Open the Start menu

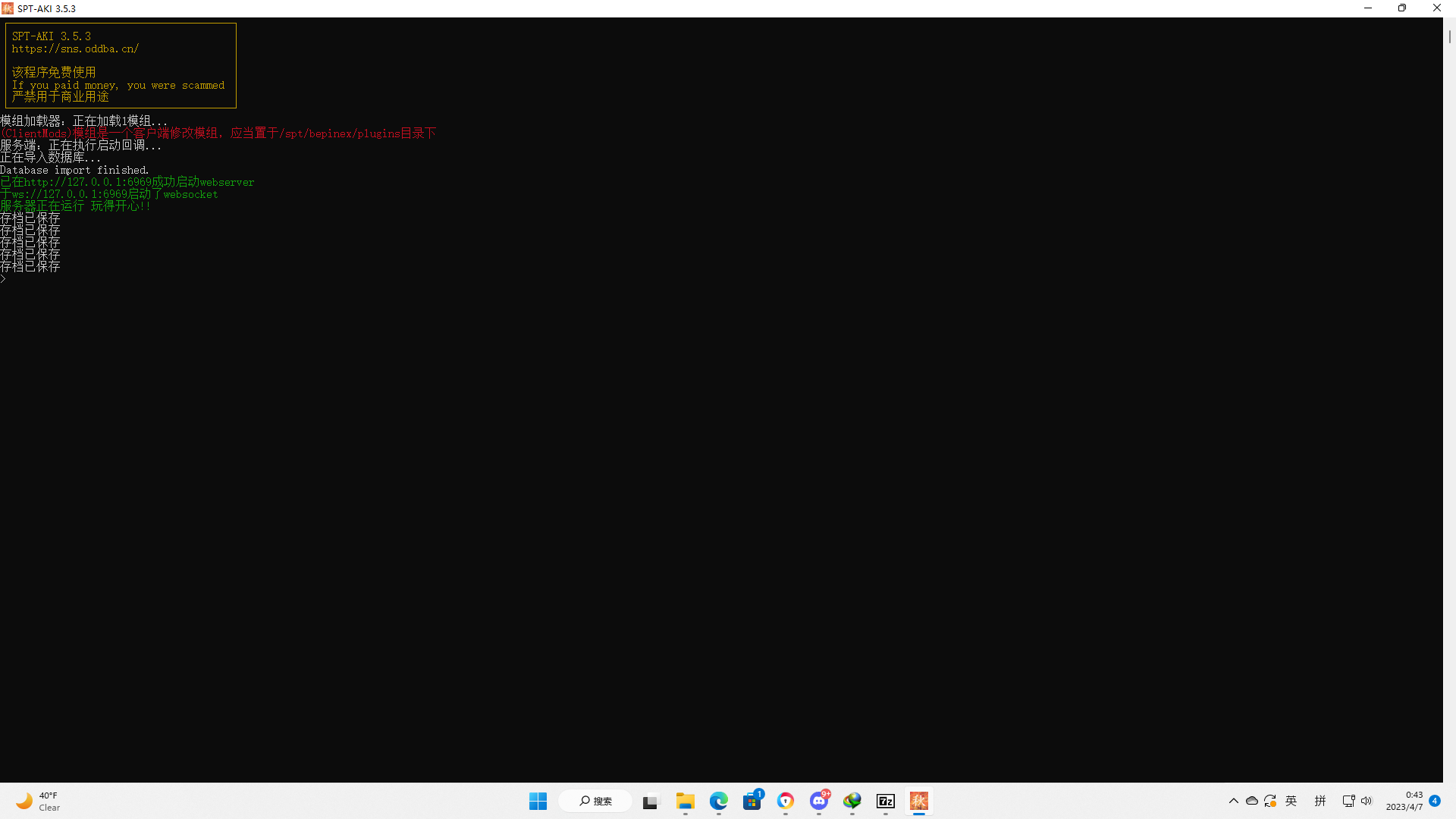point(538,801)
